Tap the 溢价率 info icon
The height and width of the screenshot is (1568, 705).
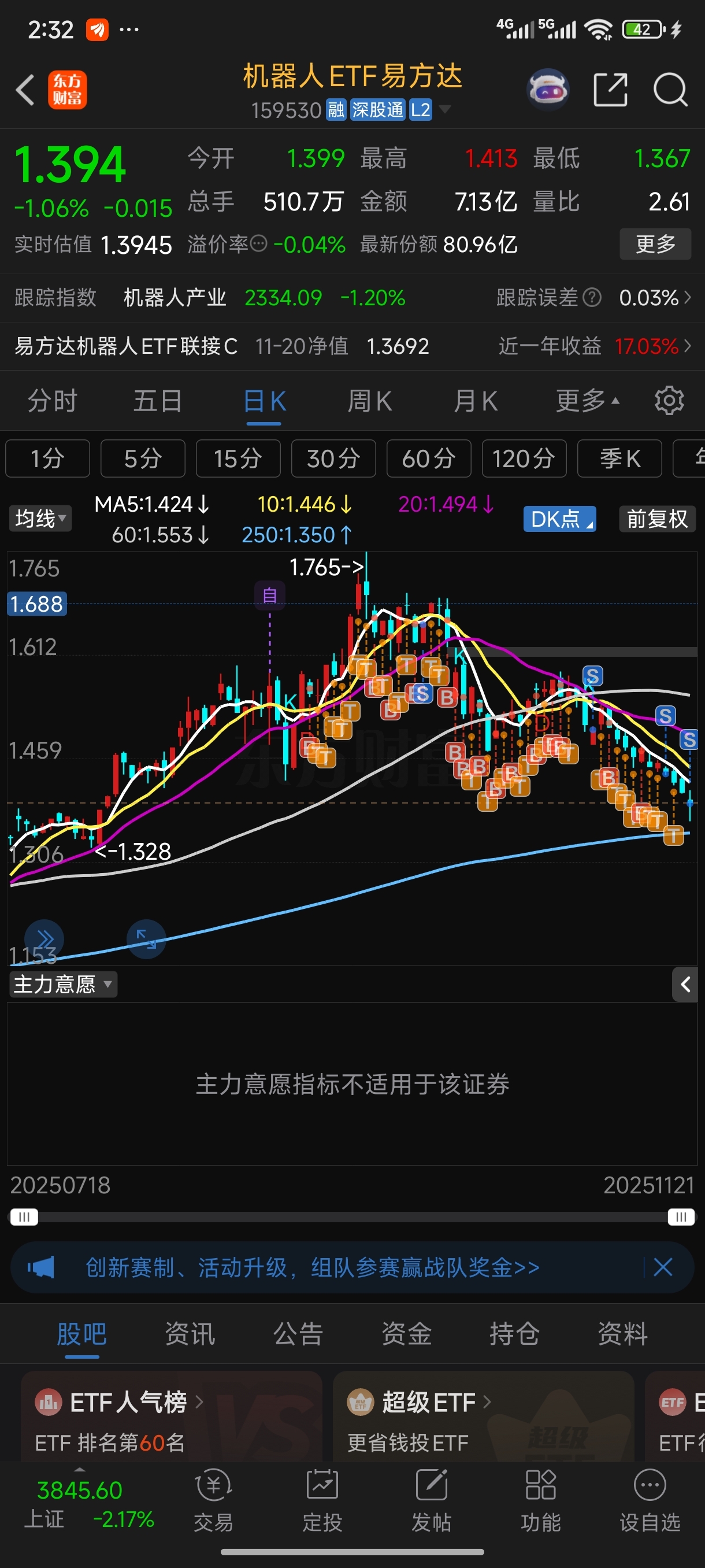(x=258, y=244)
